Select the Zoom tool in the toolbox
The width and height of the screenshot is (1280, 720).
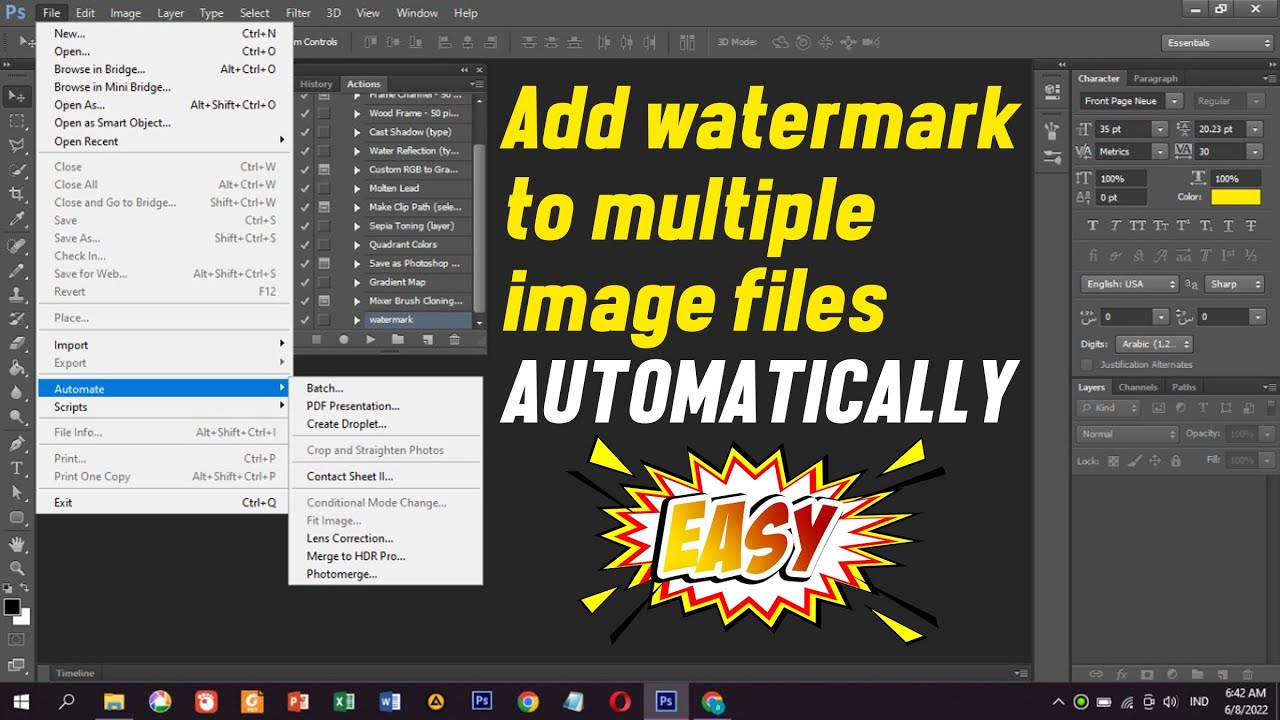pyautogui.click(x=17, y=568)
